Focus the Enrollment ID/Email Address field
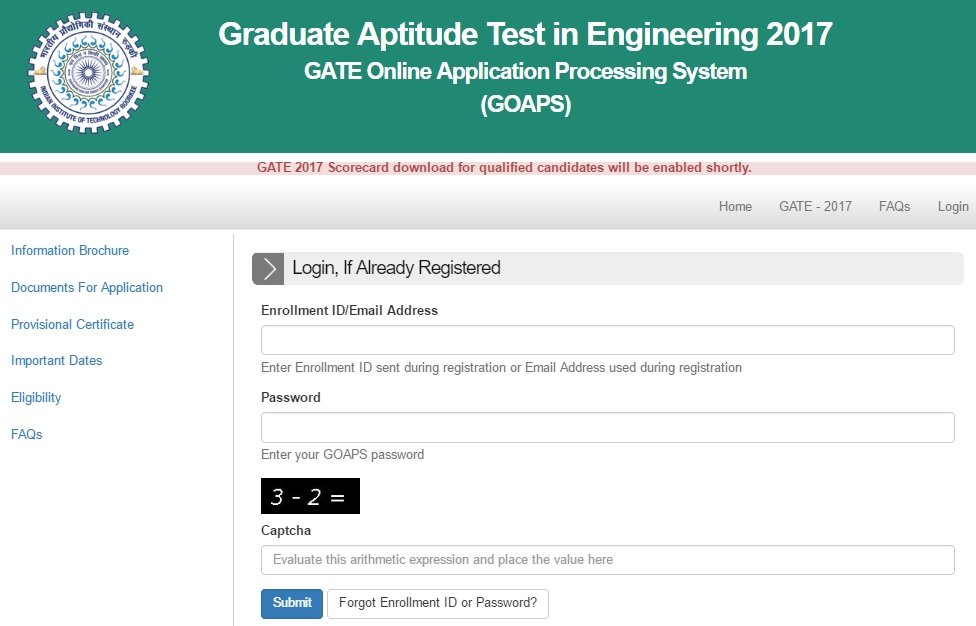The height and width of the screenshot is (626, 976). pos(607,341)
